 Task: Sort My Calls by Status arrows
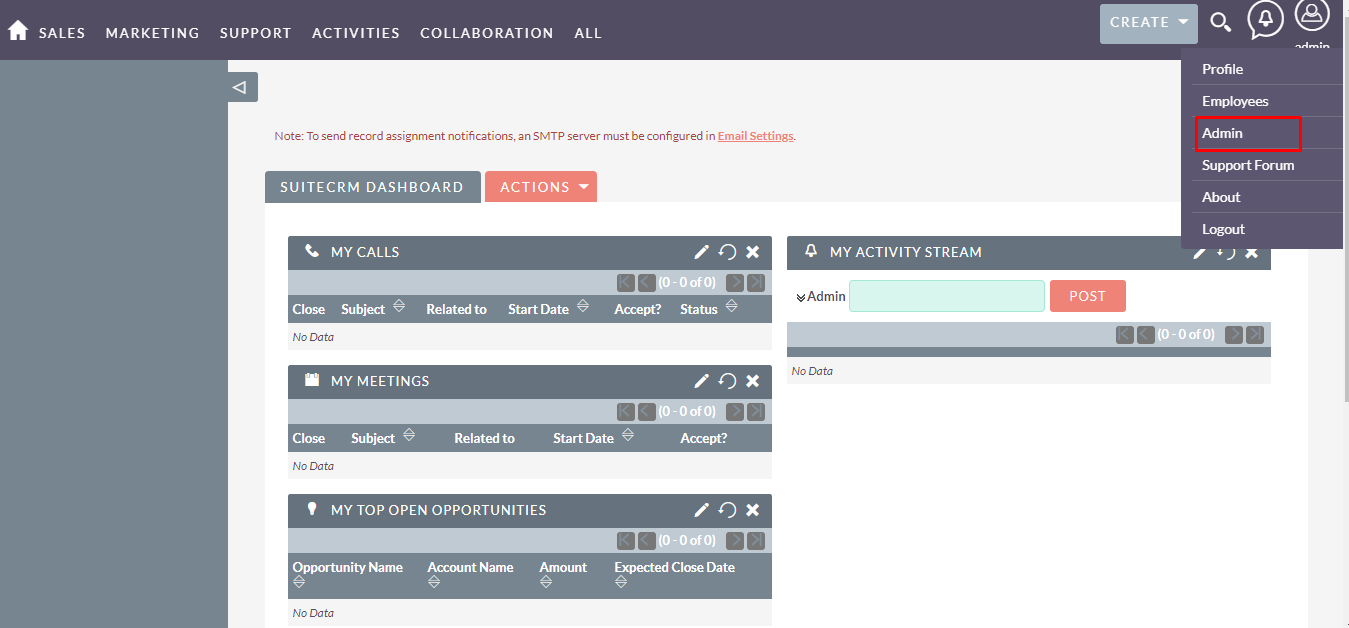[x=731, y=306]
